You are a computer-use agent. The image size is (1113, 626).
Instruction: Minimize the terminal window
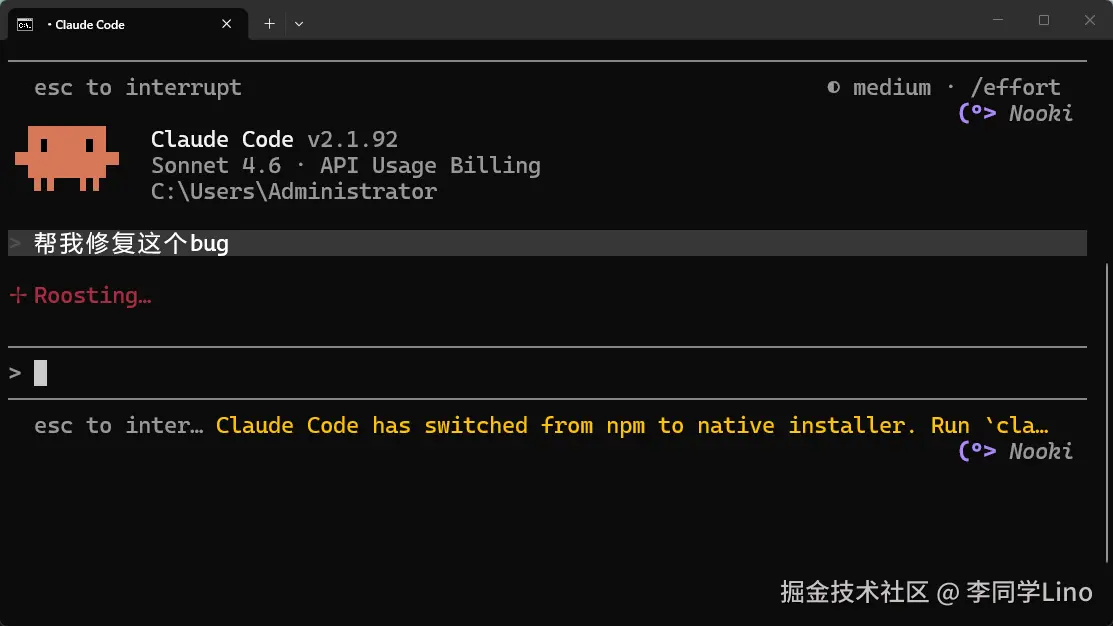(x=998, y=20)
